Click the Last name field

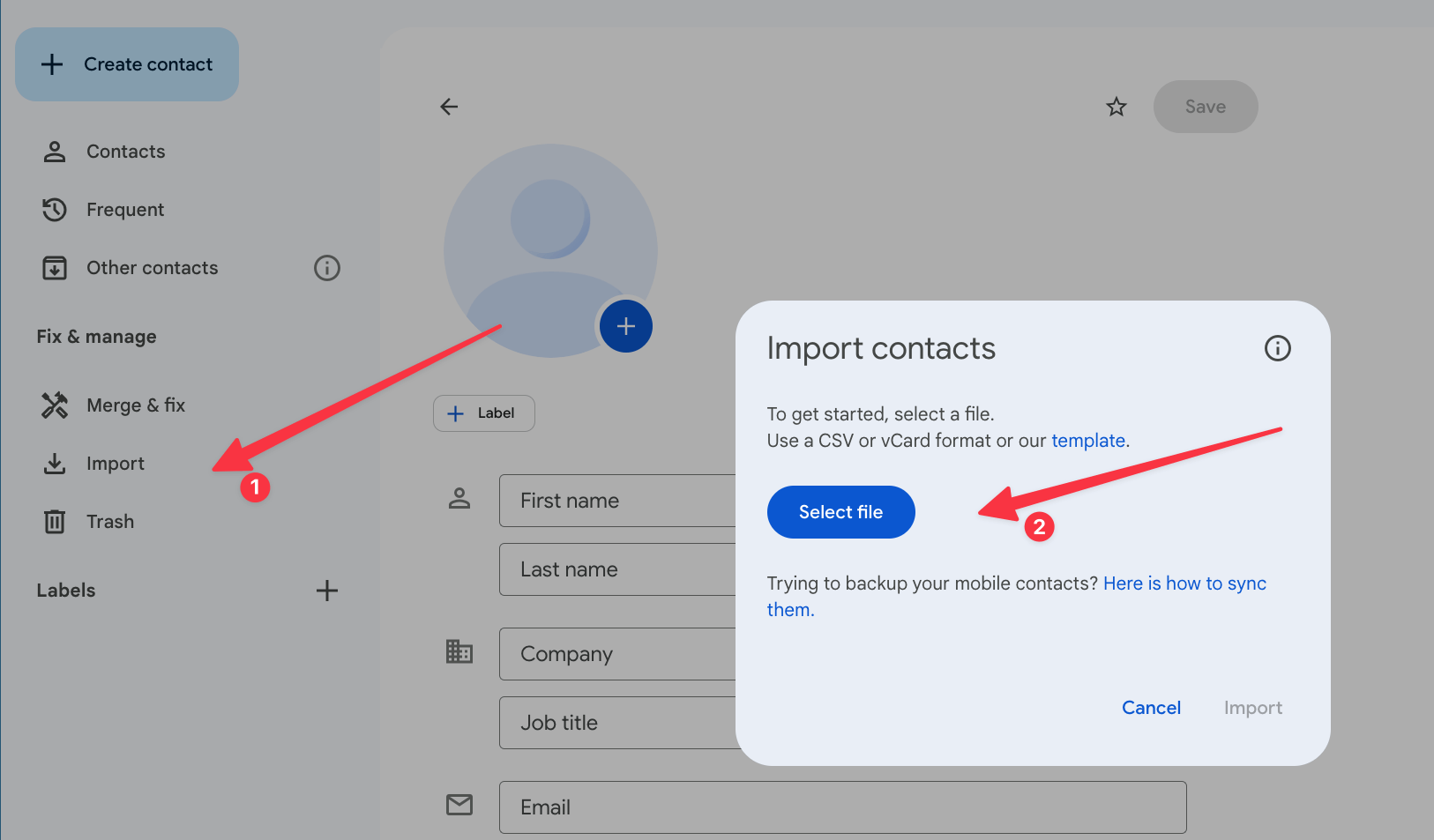(617, 569)
